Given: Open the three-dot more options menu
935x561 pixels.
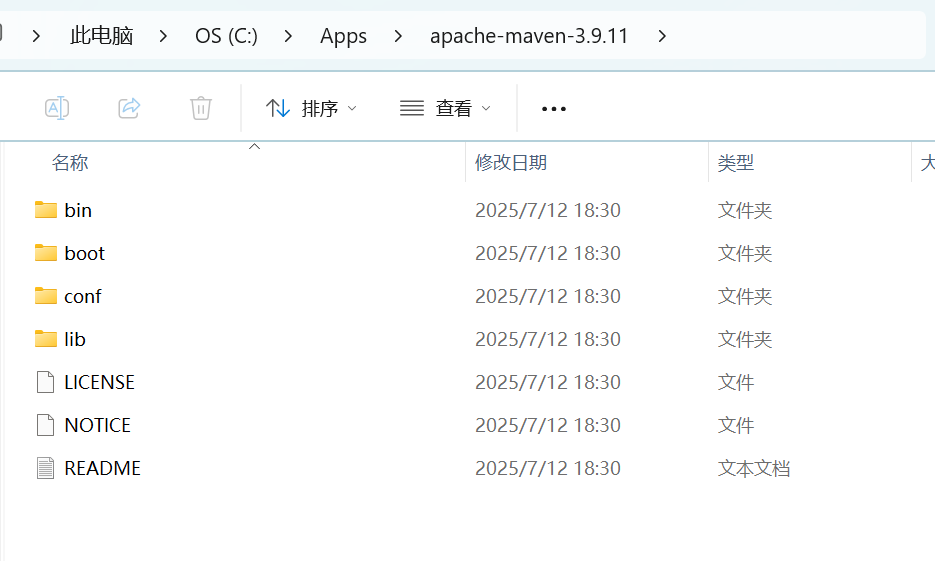Looking at the screenshot, I should pos(553,109).
